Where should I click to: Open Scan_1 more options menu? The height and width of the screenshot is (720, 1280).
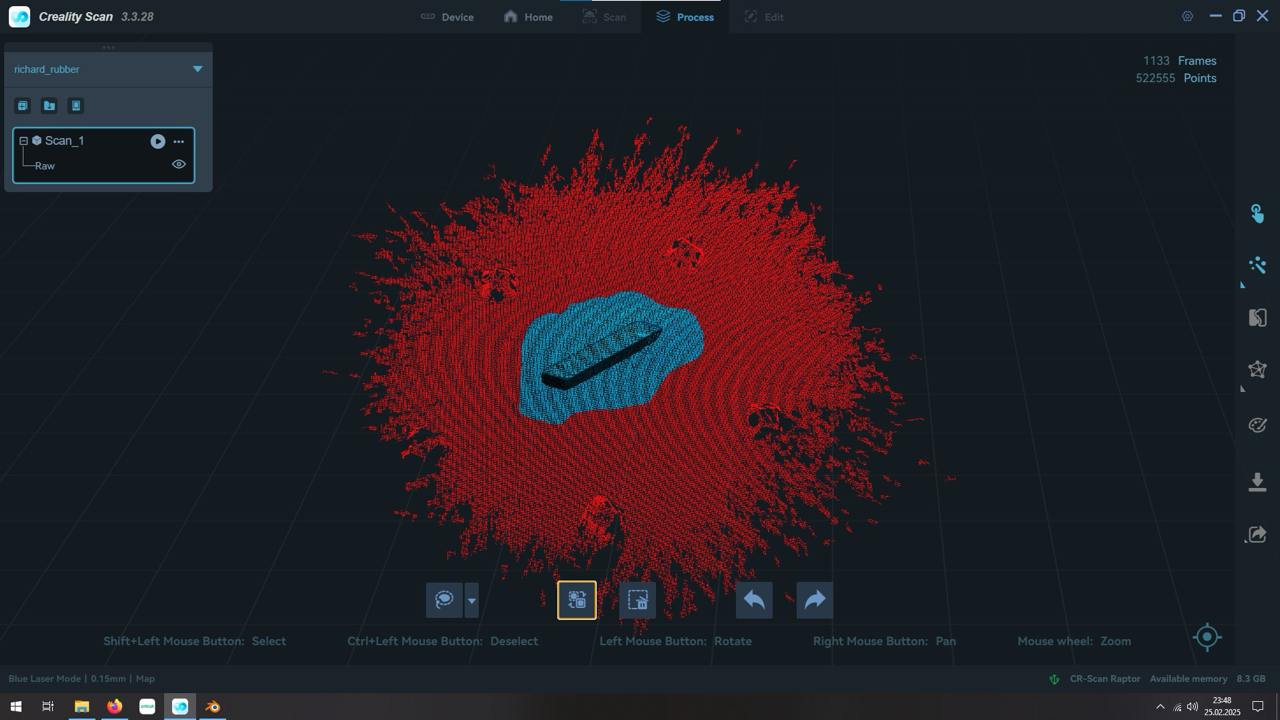pyautogui.click(x=179, y=141)
